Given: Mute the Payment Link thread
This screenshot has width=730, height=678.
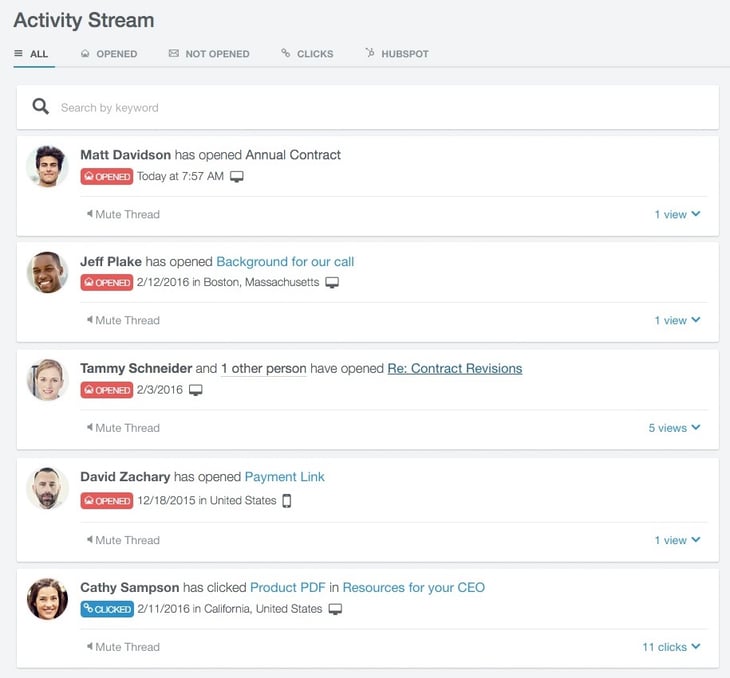Looking at the screenshot, I should tap(122, 540).
